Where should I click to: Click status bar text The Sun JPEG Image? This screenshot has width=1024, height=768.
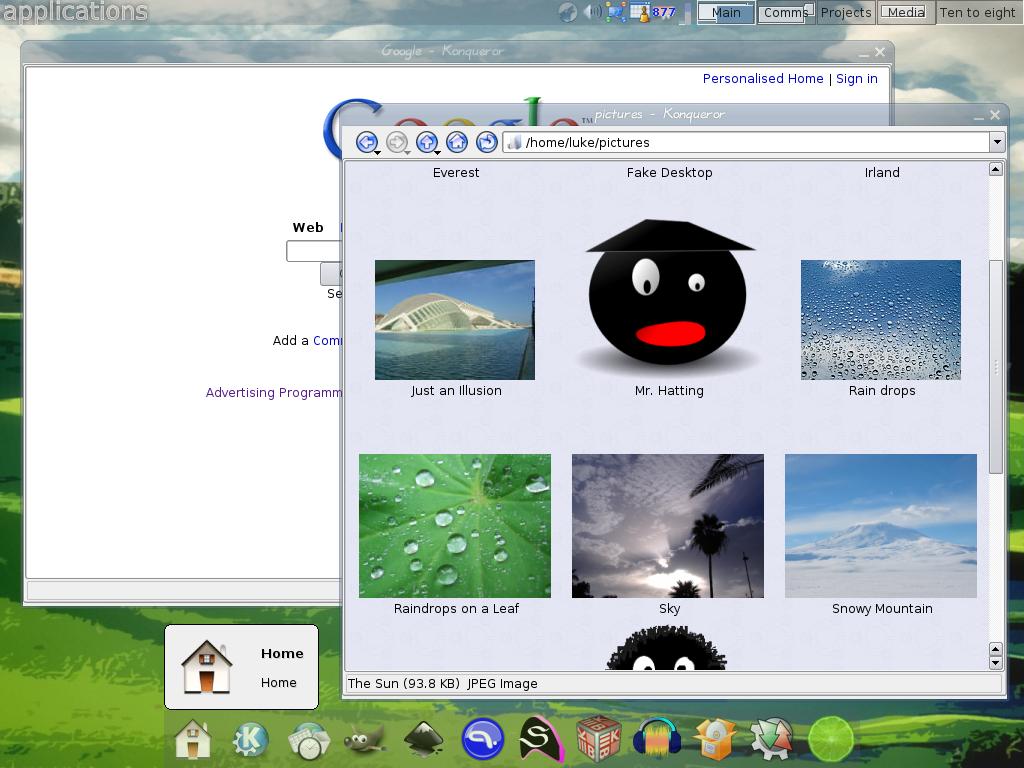tap(442, 683)
